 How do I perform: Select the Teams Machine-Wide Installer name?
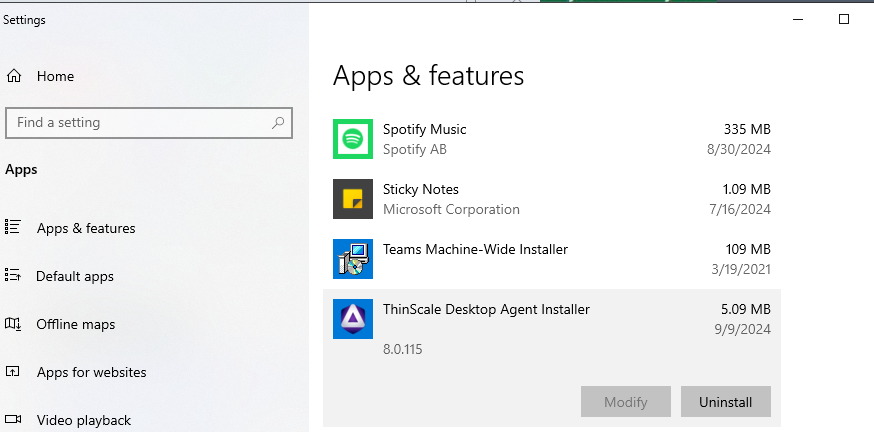475,249
